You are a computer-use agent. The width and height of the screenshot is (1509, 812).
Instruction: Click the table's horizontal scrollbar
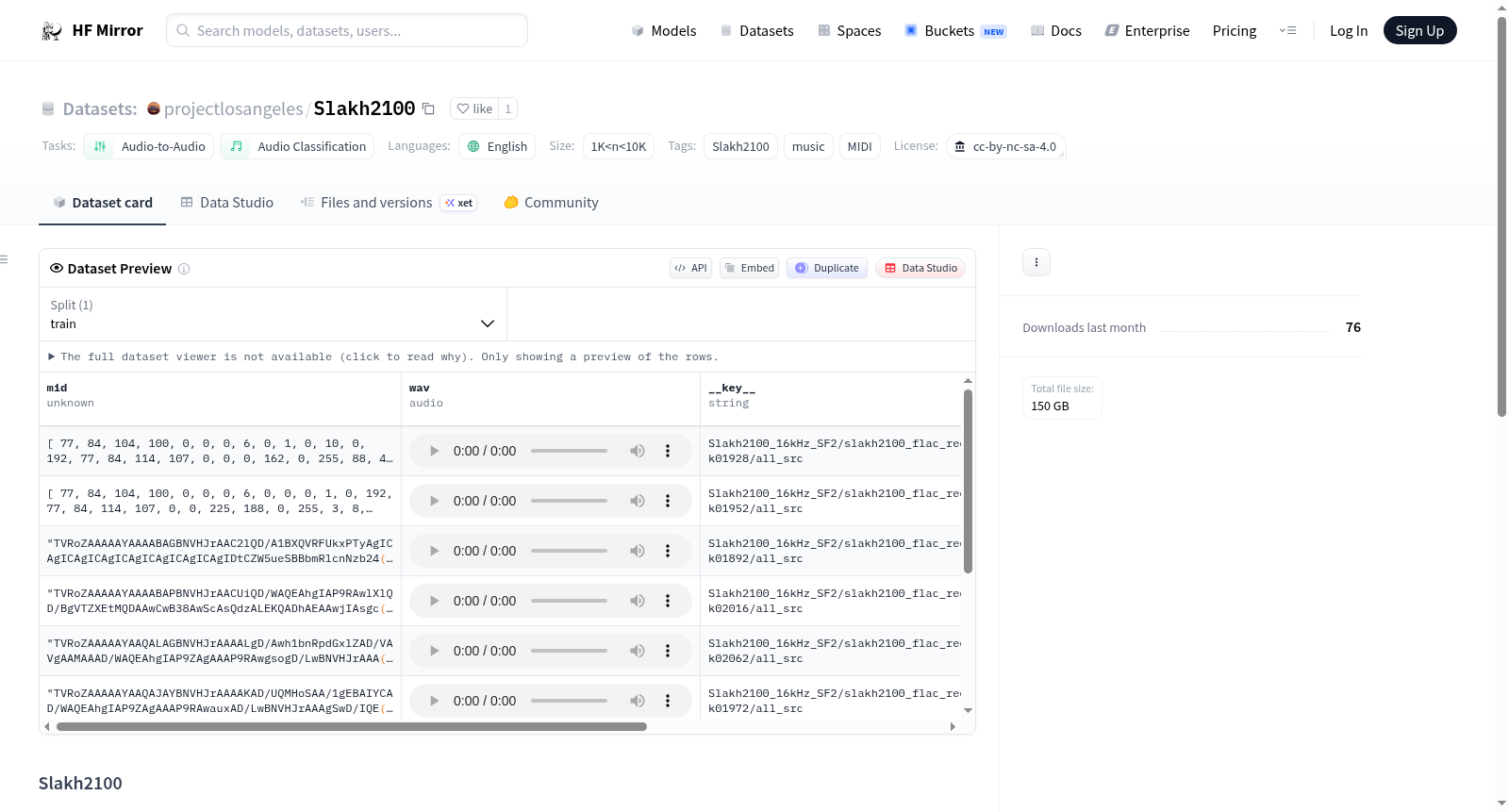click(352, 727)
